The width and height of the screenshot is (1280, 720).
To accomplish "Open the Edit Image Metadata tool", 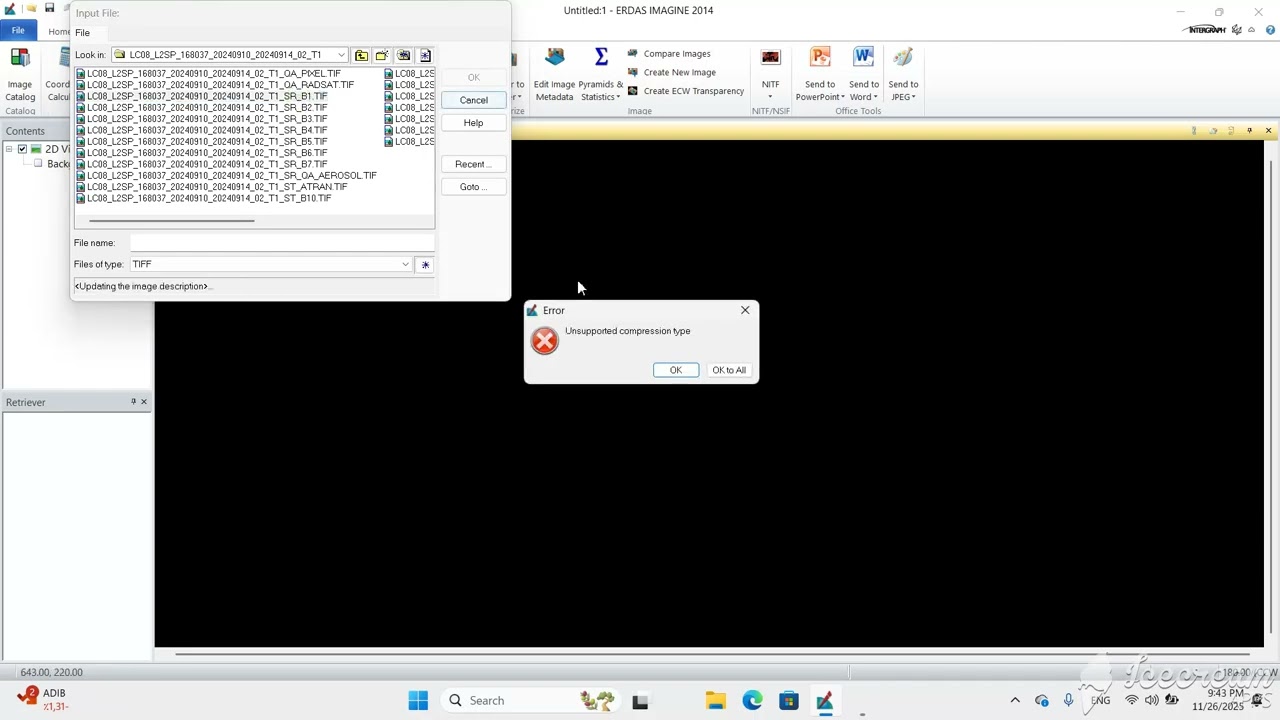I will pyautogui.click(x=554, y=74).
